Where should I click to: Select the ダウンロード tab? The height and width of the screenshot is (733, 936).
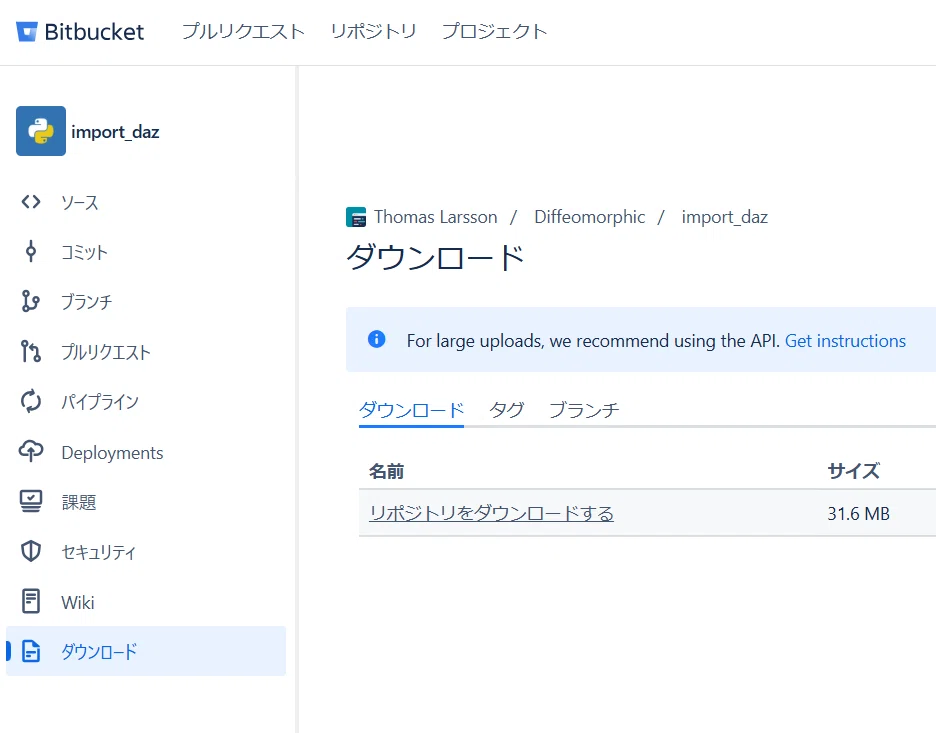point(411,410)
